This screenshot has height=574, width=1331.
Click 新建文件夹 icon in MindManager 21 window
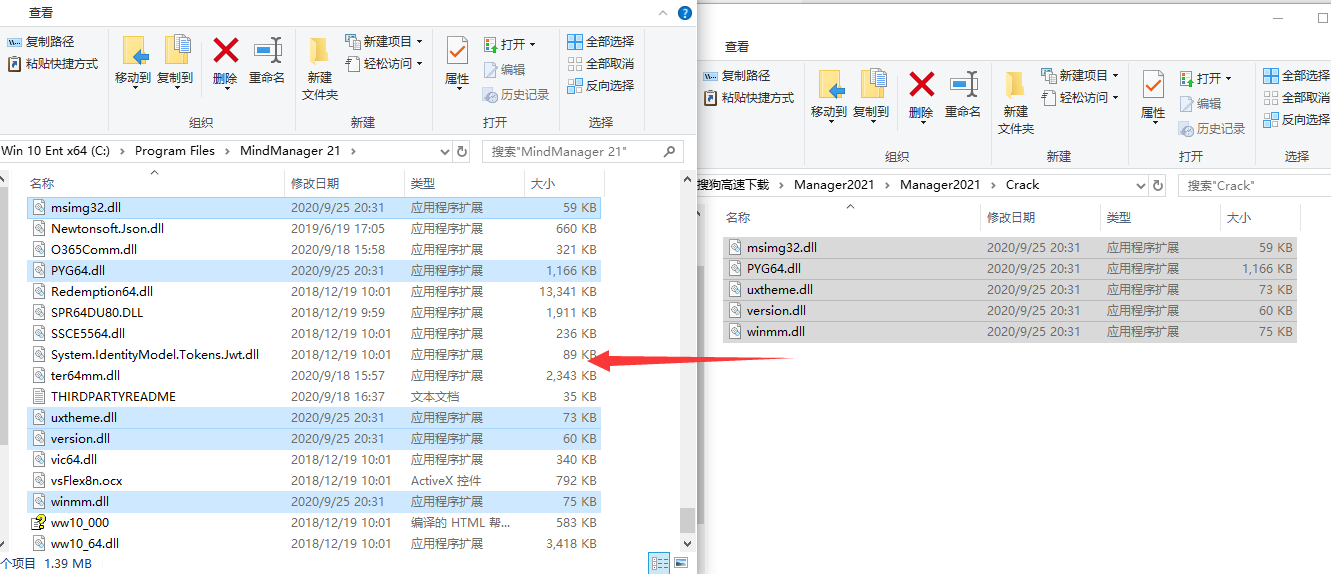pyautogui.click(x=320, y=51)
